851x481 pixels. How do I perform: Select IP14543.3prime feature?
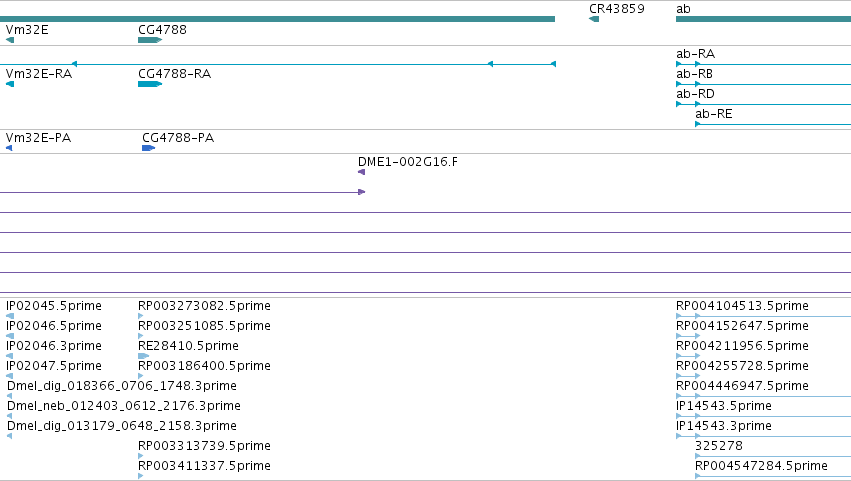tap(723, 426)
